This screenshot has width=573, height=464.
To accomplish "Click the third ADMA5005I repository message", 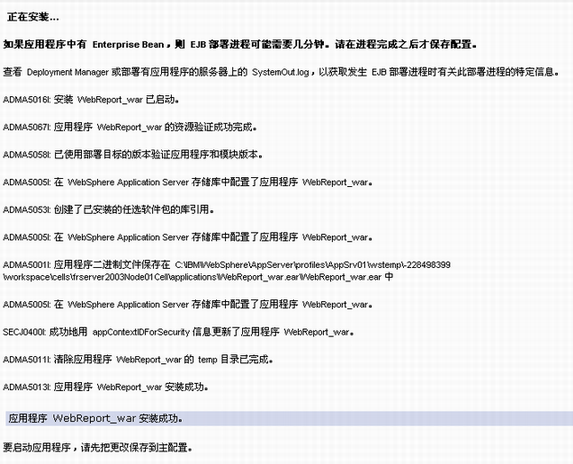I will (x=188, y=304).
